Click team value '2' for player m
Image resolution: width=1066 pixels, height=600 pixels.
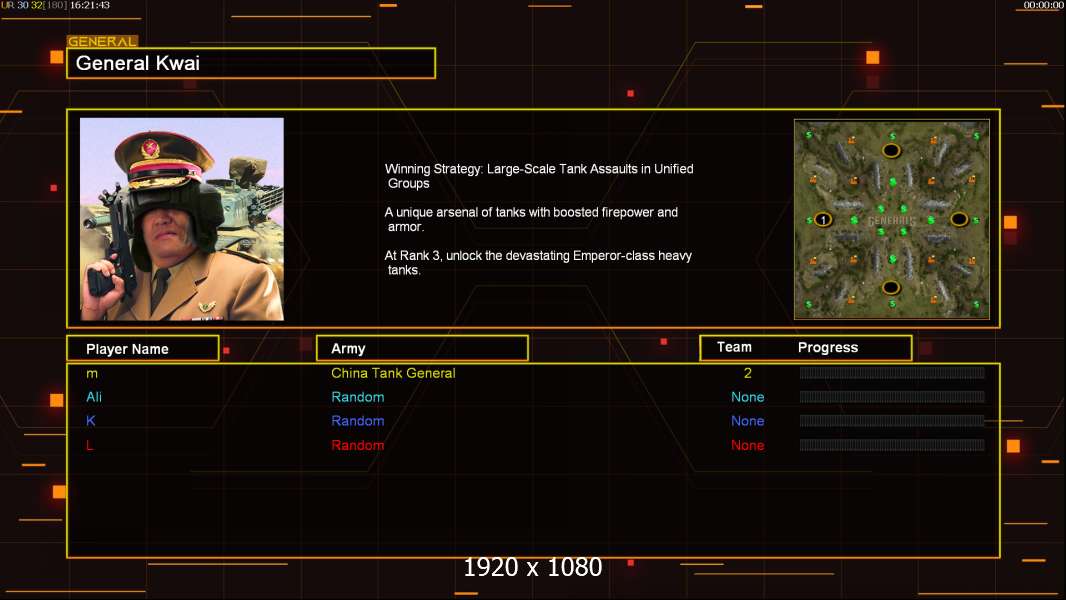pos(748,373)
